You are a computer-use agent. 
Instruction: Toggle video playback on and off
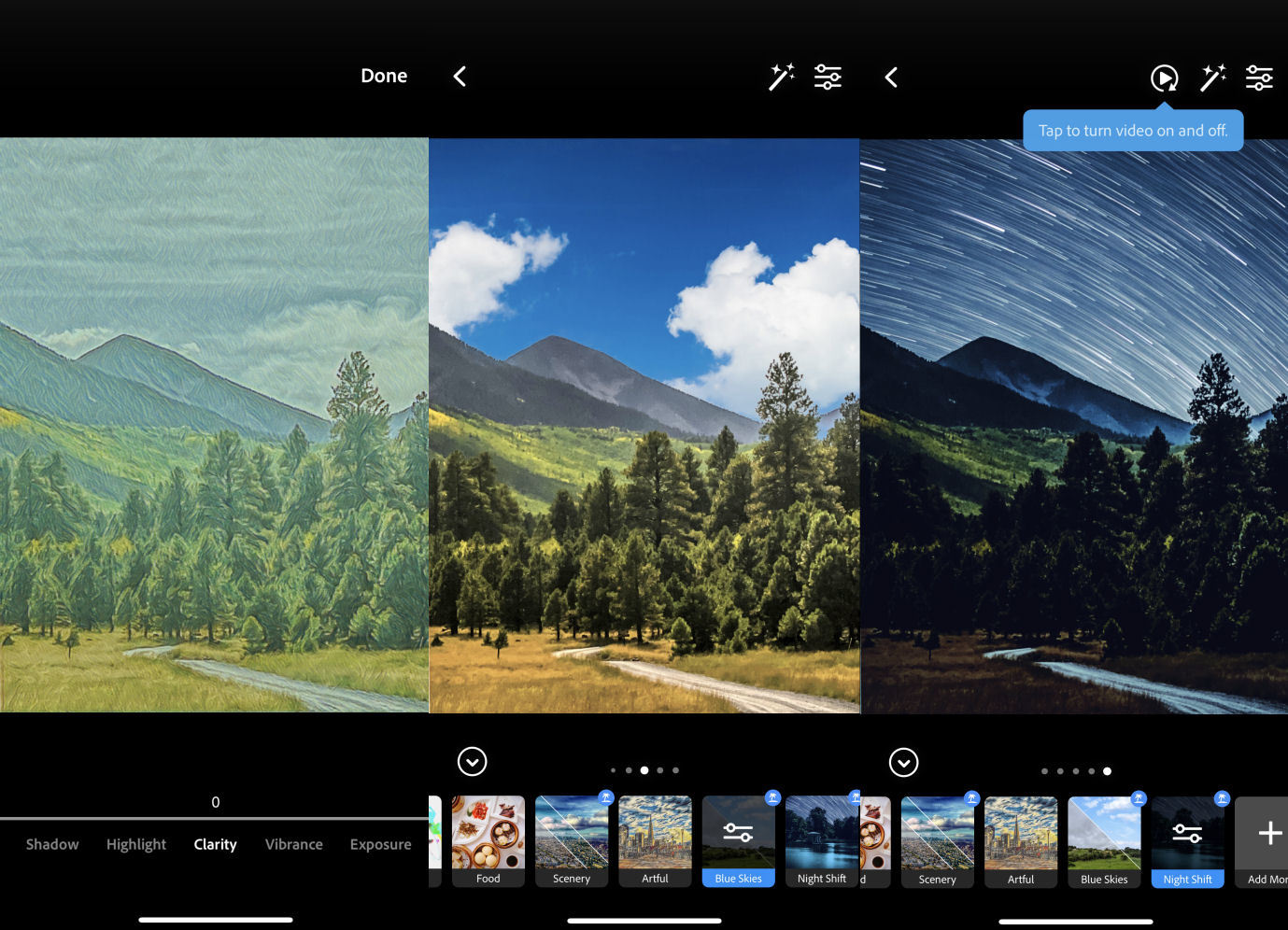point(1164,77)
